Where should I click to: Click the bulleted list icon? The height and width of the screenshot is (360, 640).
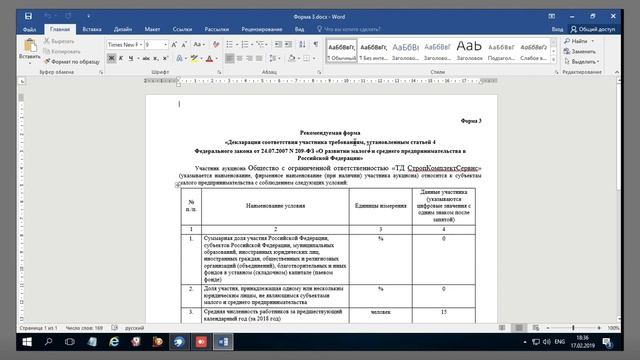230,44
